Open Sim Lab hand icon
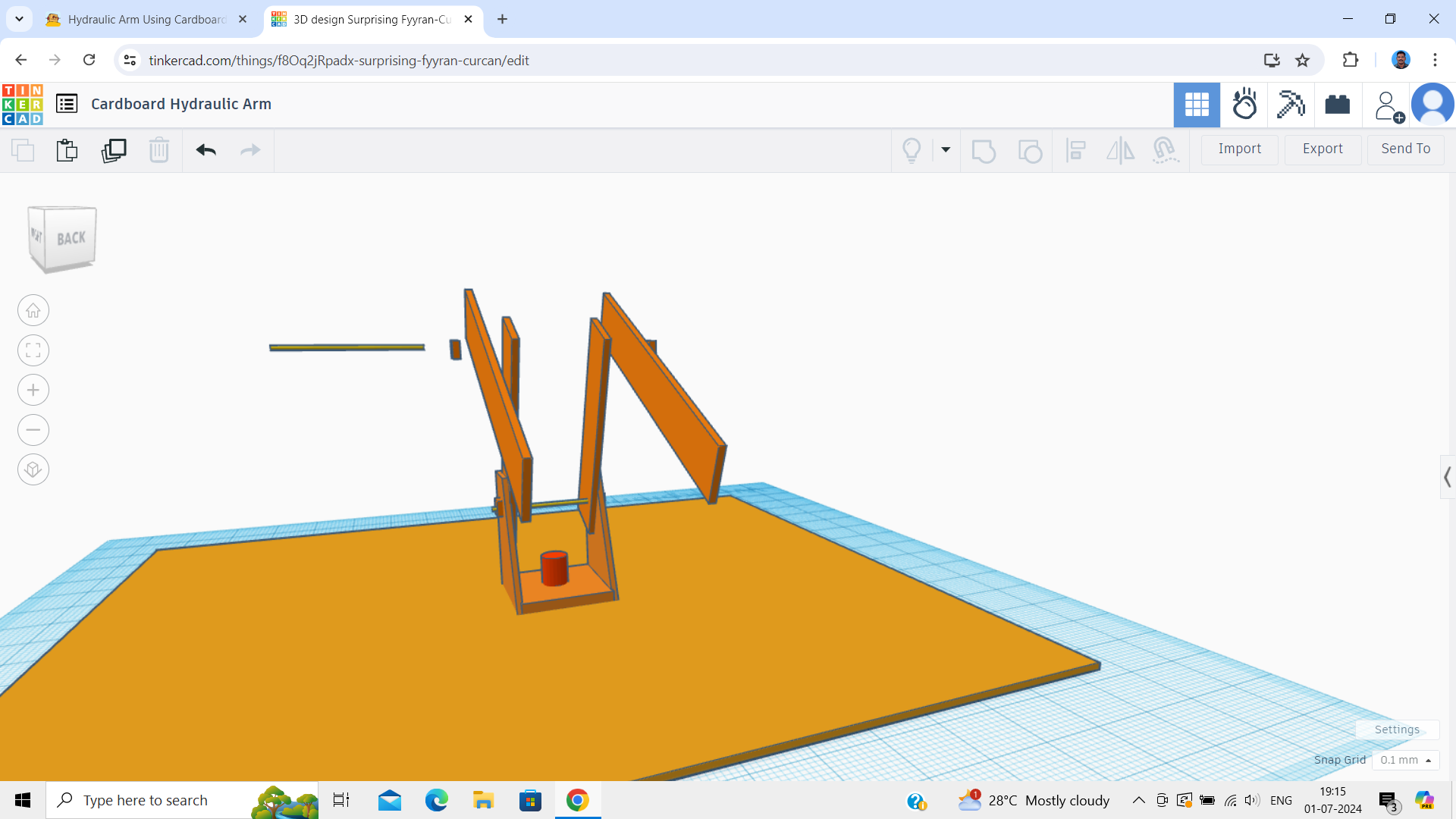 1244,105
